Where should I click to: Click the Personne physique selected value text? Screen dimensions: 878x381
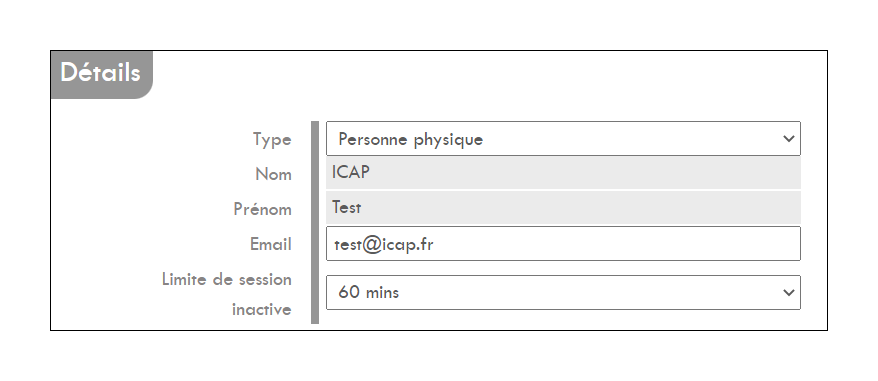[x=410, y=140]
